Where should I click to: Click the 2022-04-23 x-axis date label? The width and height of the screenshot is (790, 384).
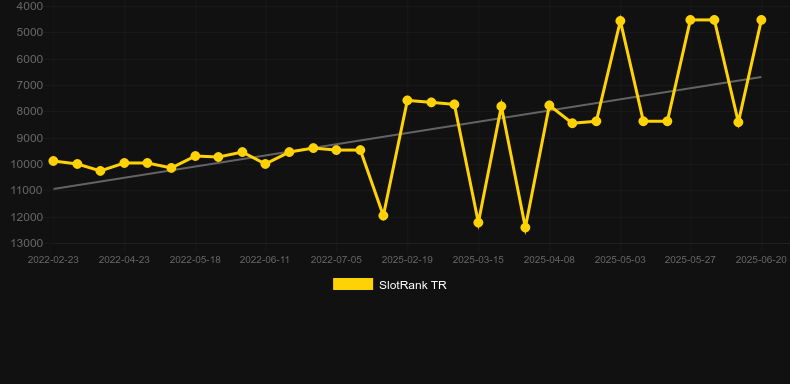124,260
